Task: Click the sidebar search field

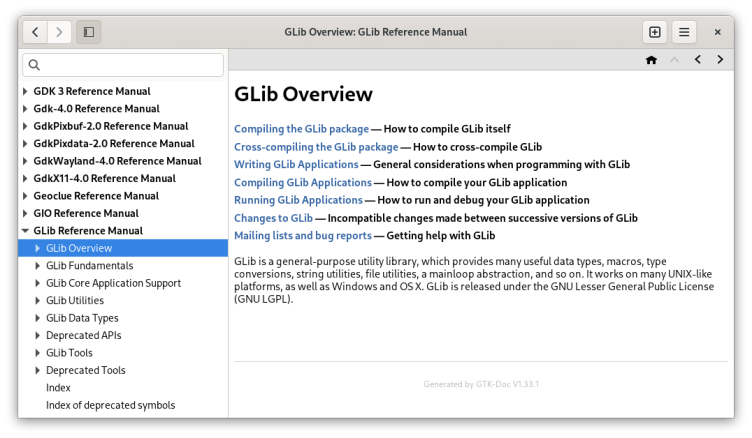Action: tap(123, 65)
